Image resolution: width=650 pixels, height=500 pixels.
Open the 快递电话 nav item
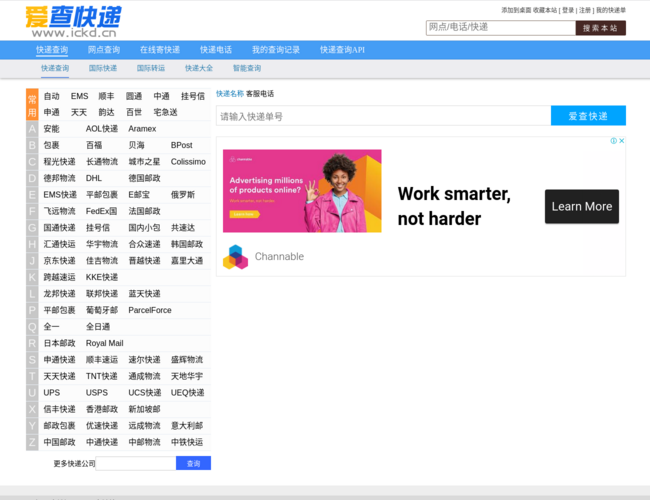[216, 50]
